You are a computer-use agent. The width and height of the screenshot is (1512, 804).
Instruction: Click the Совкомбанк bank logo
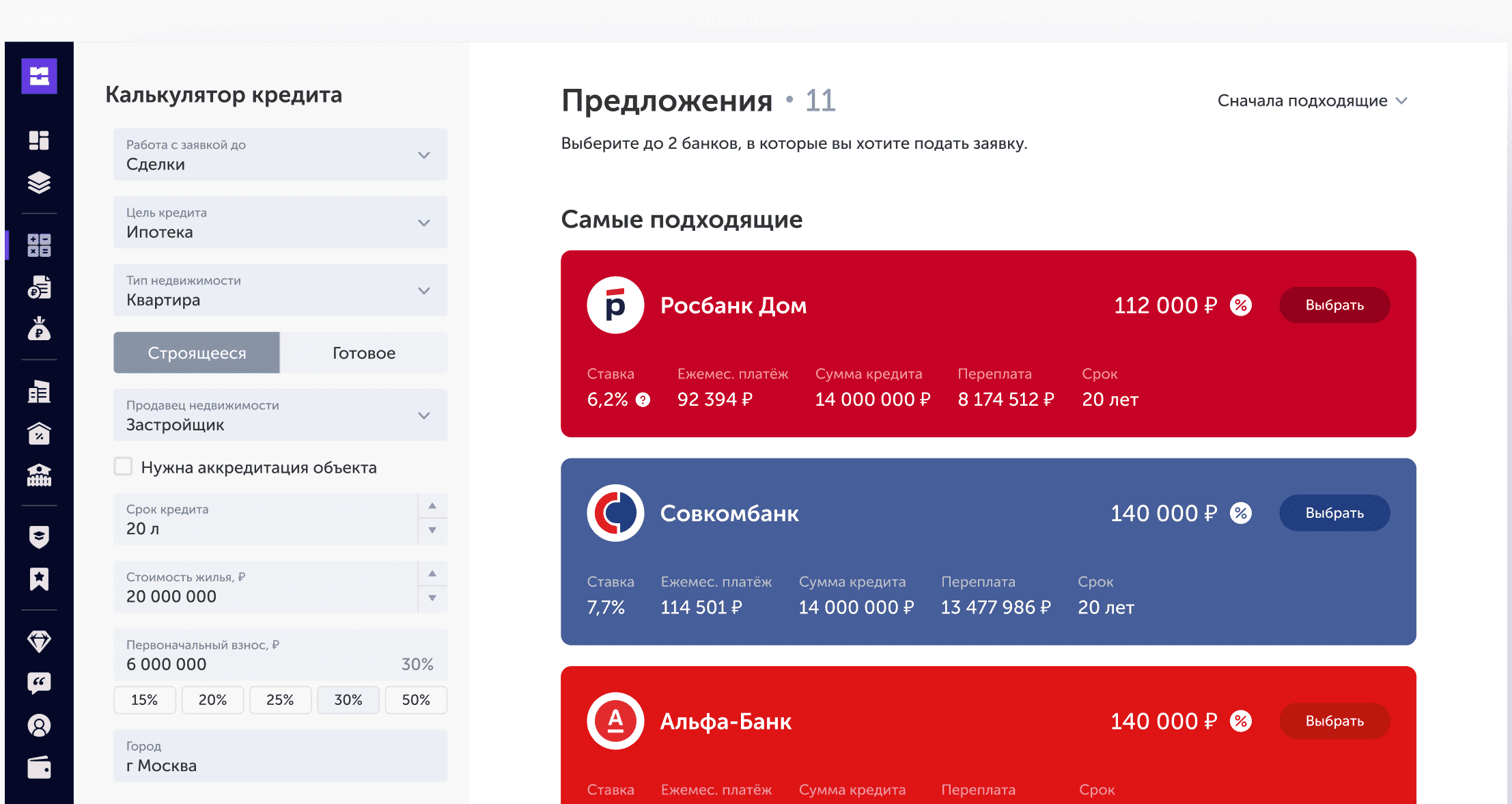615,513
